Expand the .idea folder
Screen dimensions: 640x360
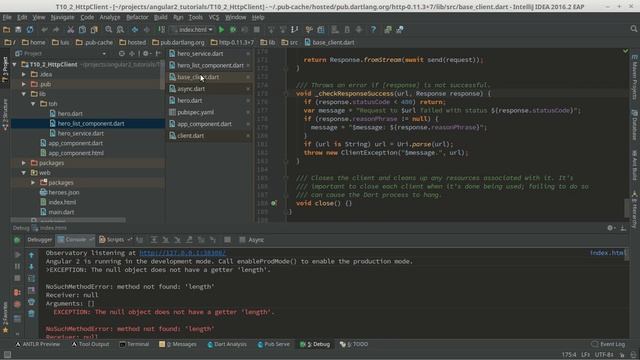[24, 74]
